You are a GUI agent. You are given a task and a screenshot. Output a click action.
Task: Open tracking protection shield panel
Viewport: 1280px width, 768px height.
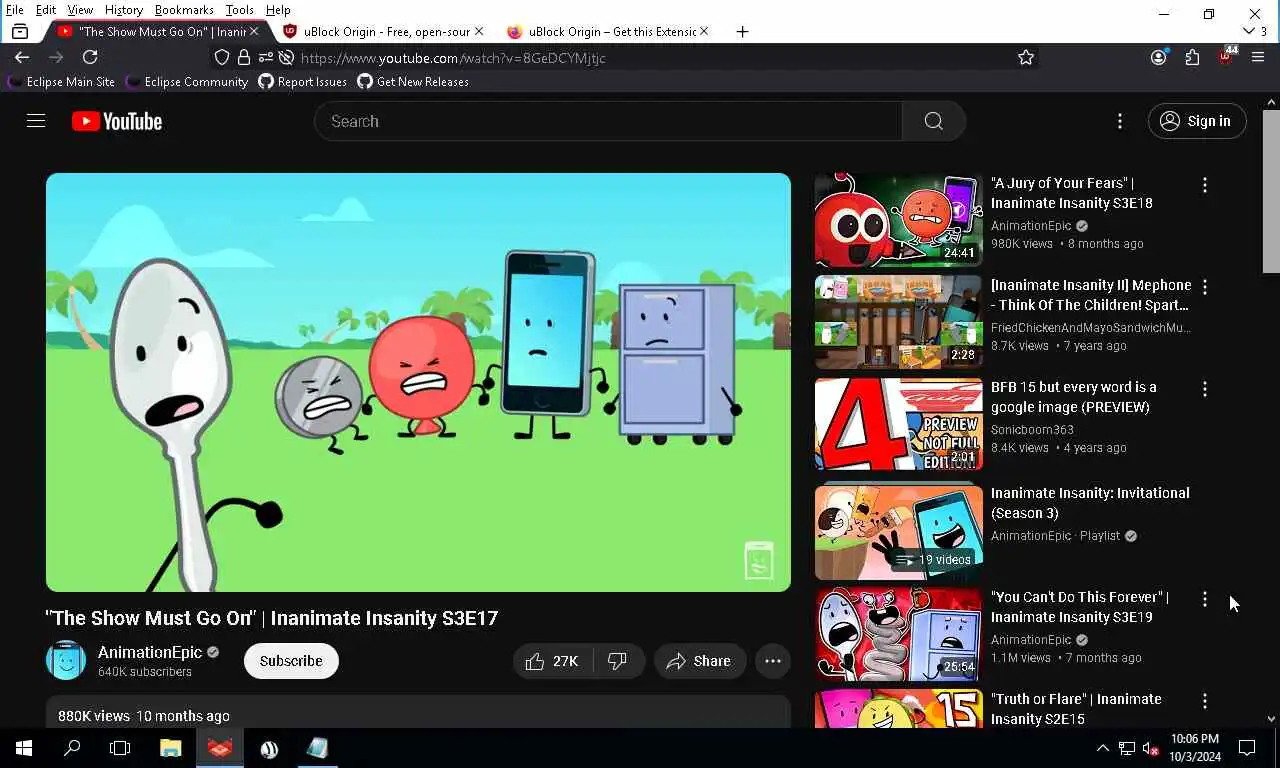coord(222,58)
